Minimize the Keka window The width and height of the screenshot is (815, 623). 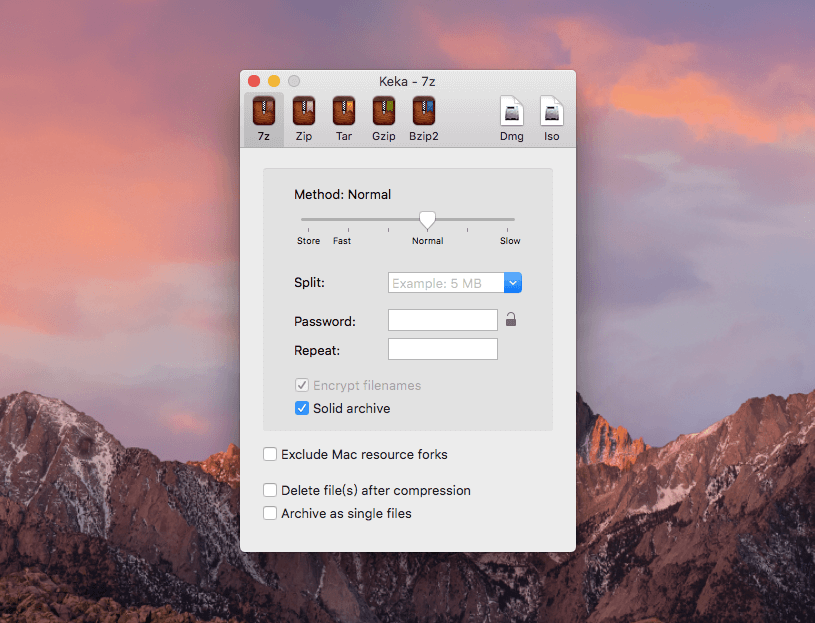pos(274,81)
